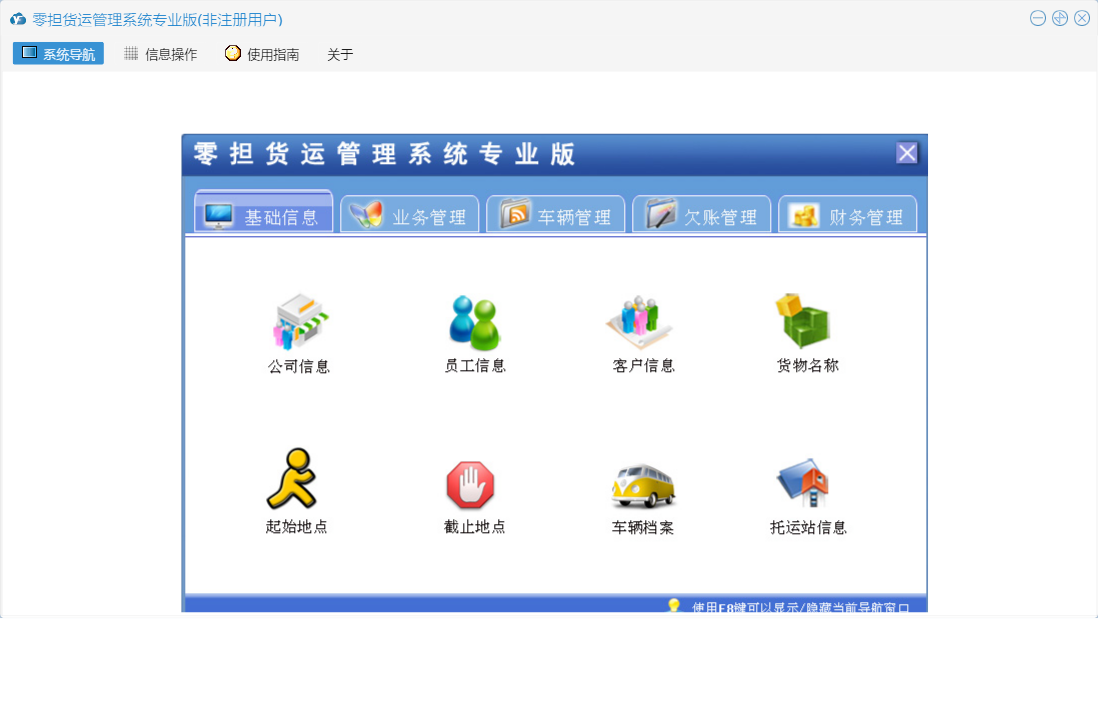Switch to the 基础信息 tab
This screenshot has width=1098, height=719.
(264, 215)
